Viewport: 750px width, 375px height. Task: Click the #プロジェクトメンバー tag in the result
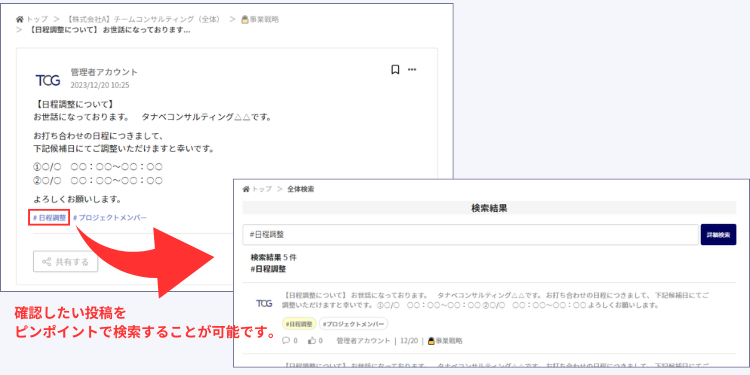353,324
